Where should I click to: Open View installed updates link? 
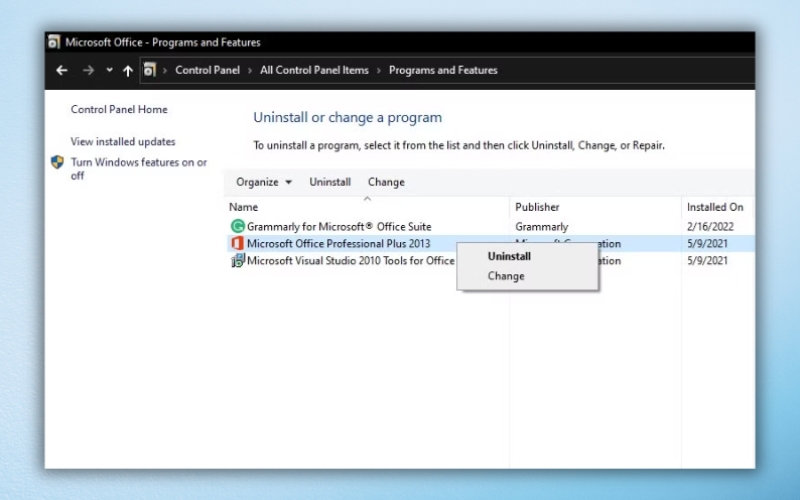(x=123, y=142)
